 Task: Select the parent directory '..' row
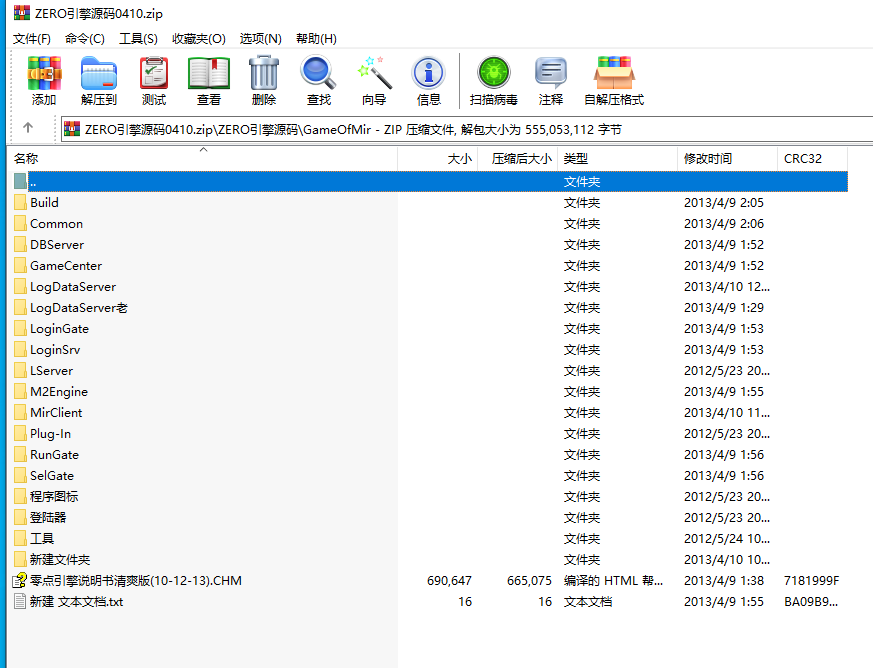click(x=430, y=181)
